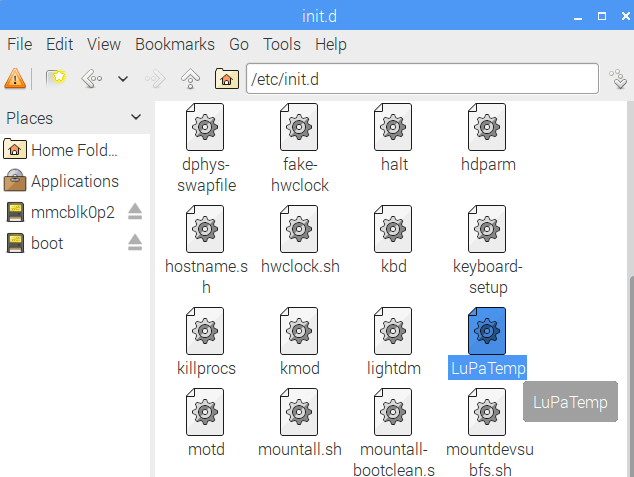Viewport: 634px width, 477px height.
Task: Open the View menu
Action: click(x=104, y=44)
